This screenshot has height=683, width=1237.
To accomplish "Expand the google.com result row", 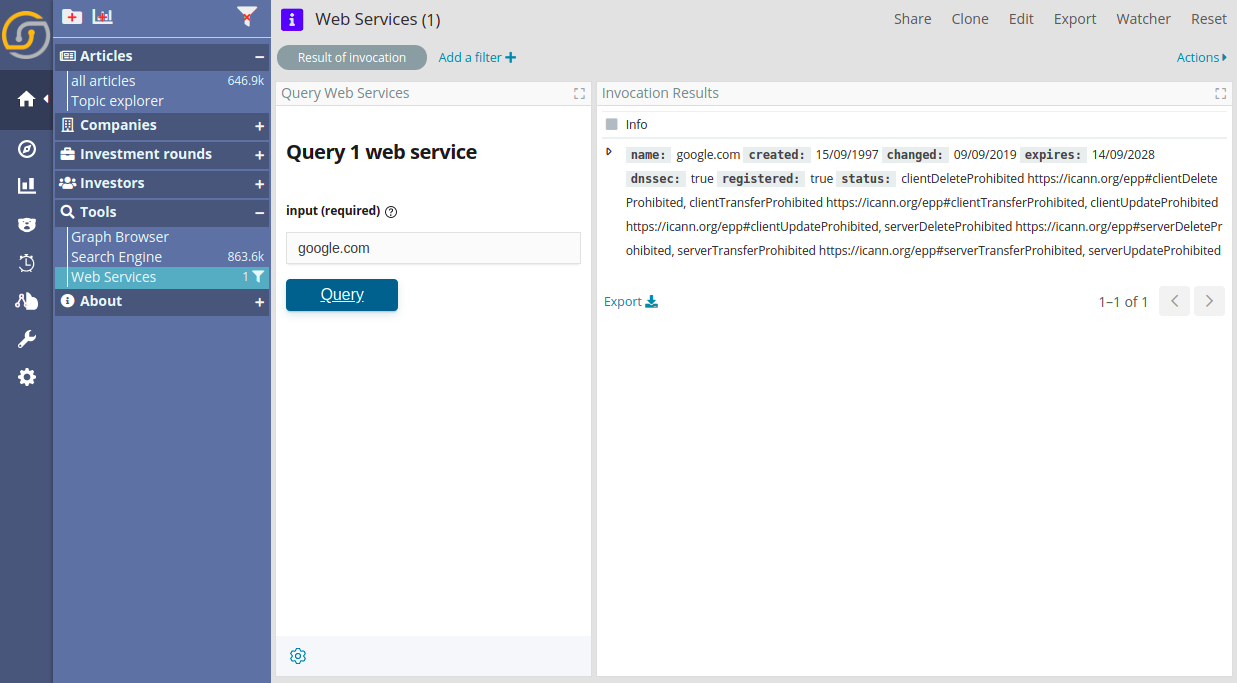I will click(x=609, y=152).
